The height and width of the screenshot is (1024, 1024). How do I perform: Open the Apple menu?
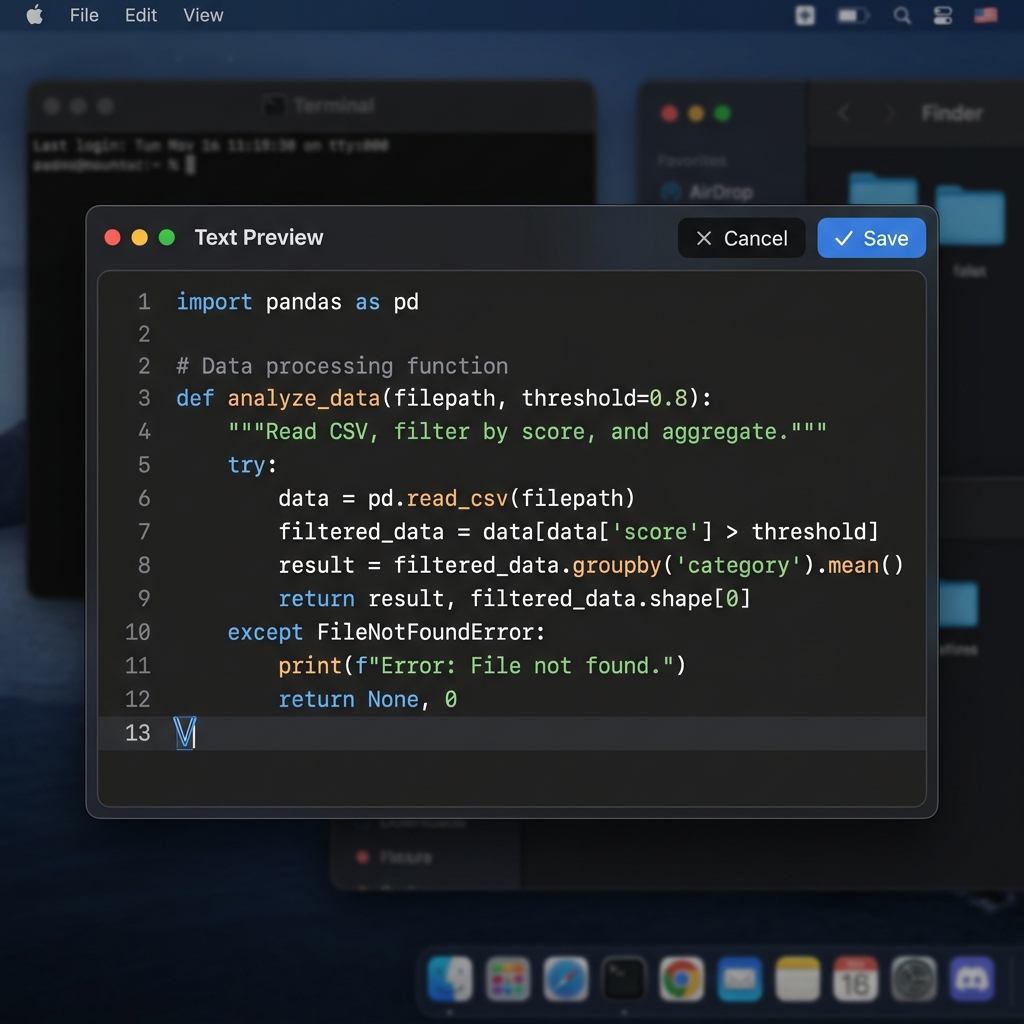34,15
